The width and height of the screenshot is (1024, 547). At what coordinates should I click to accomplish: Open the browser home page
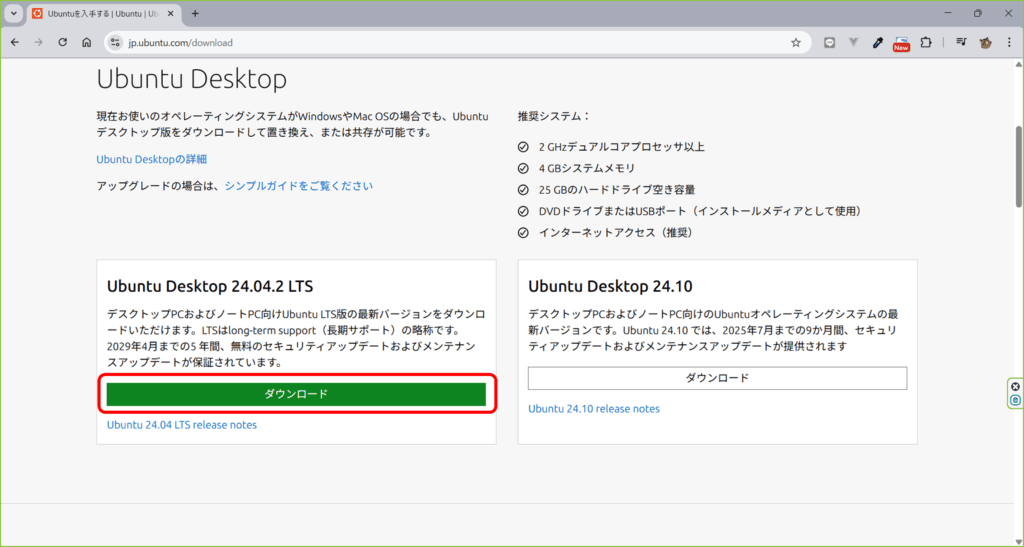(x=86, y=42)
